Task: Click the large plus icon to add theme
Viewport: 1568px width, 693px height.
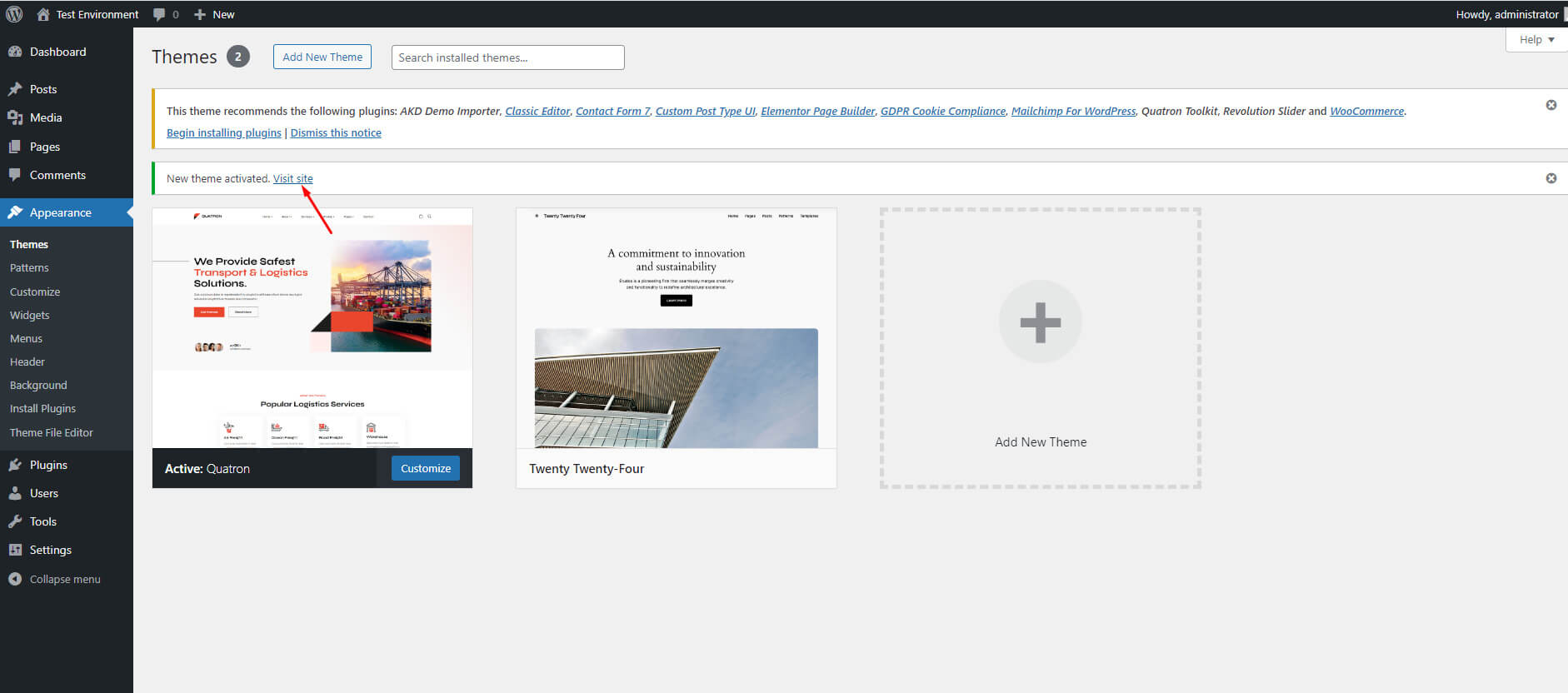Action: click(1041, 322)
